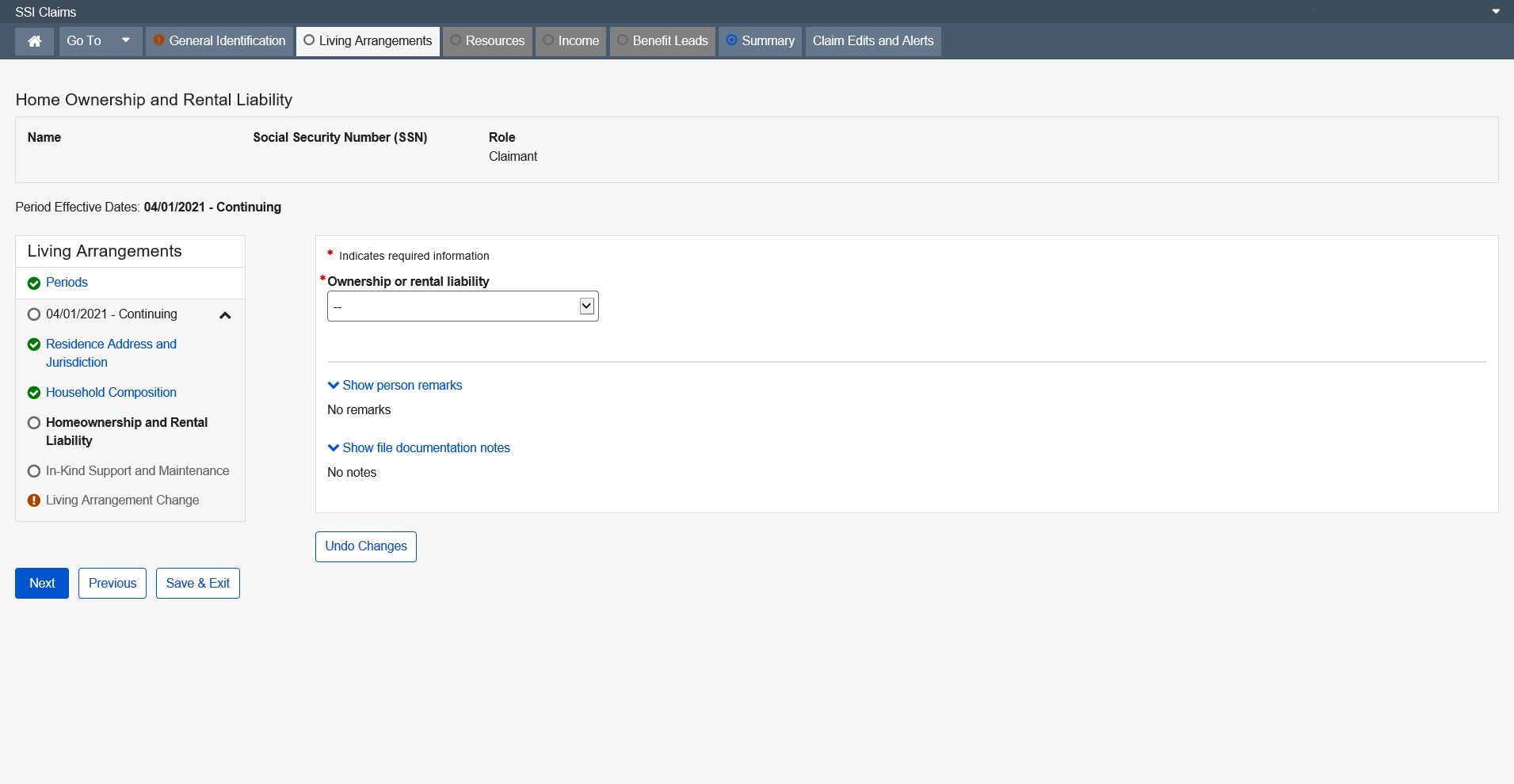
Task: Click the status circle on Summary tab
Action: (x=731, y=40)
